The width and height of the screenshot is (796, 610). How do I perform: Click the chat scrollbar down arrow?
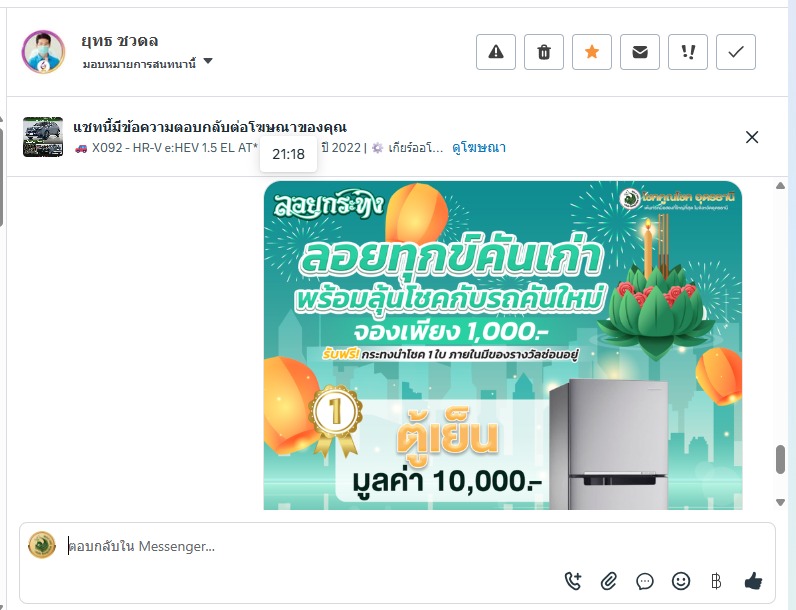pyautogui.click(x=781, y=502)
